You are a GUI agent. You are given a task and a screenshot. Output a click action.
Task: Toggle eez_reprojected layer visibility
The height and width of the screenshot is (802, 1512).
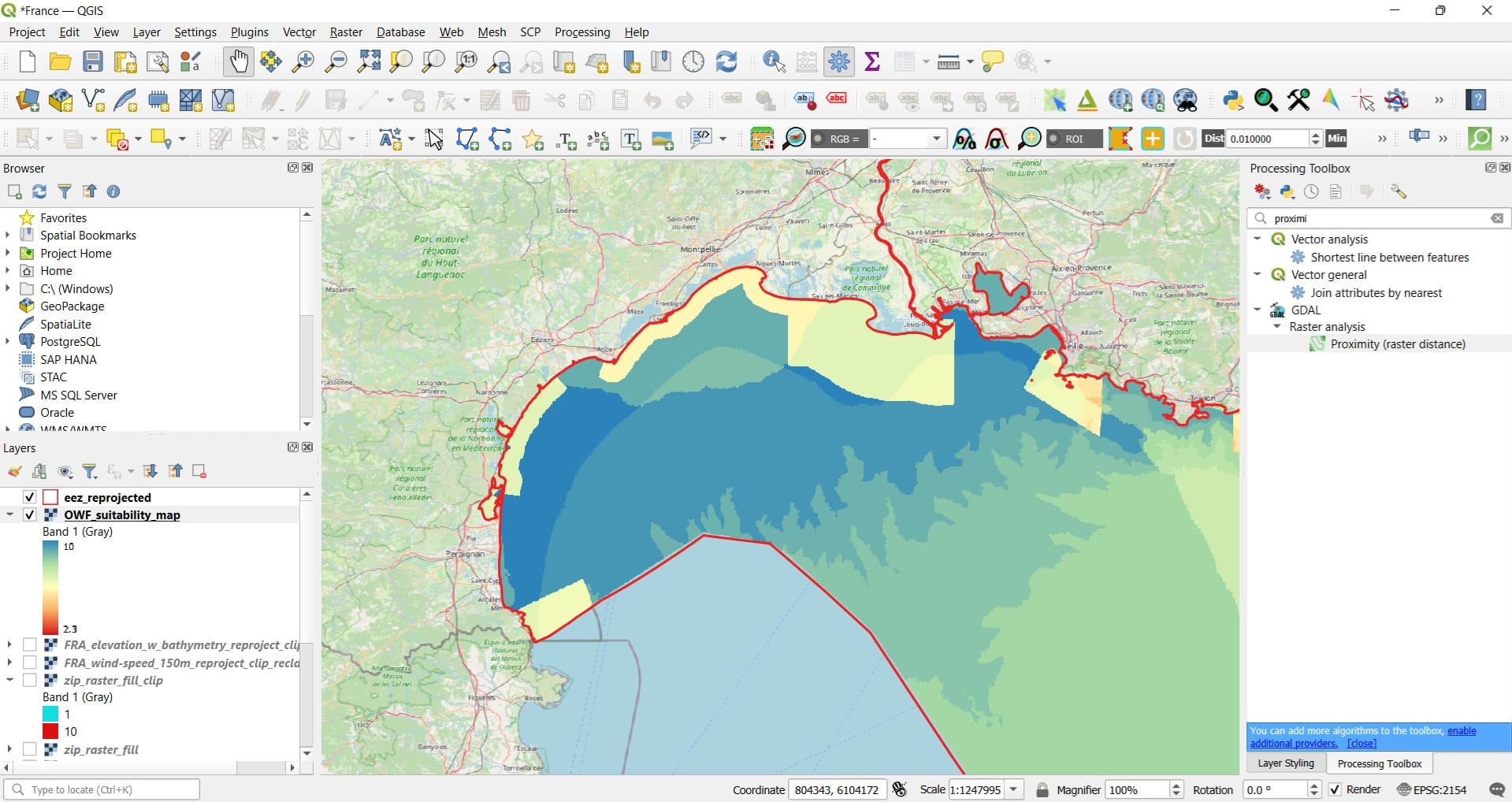30,497
